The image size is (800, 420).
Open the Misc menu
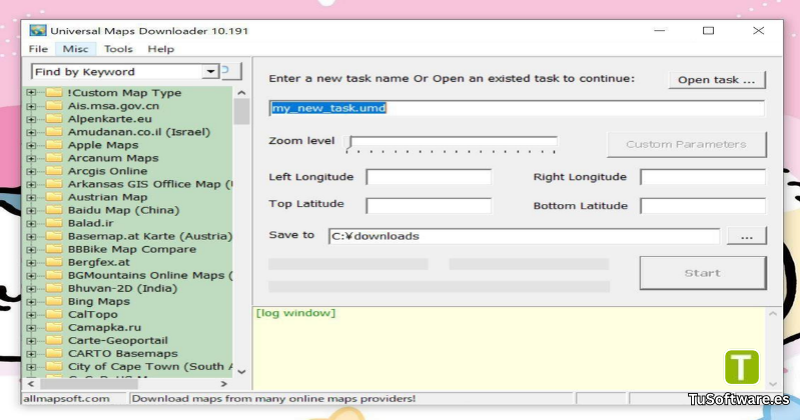tap(76, 49)
